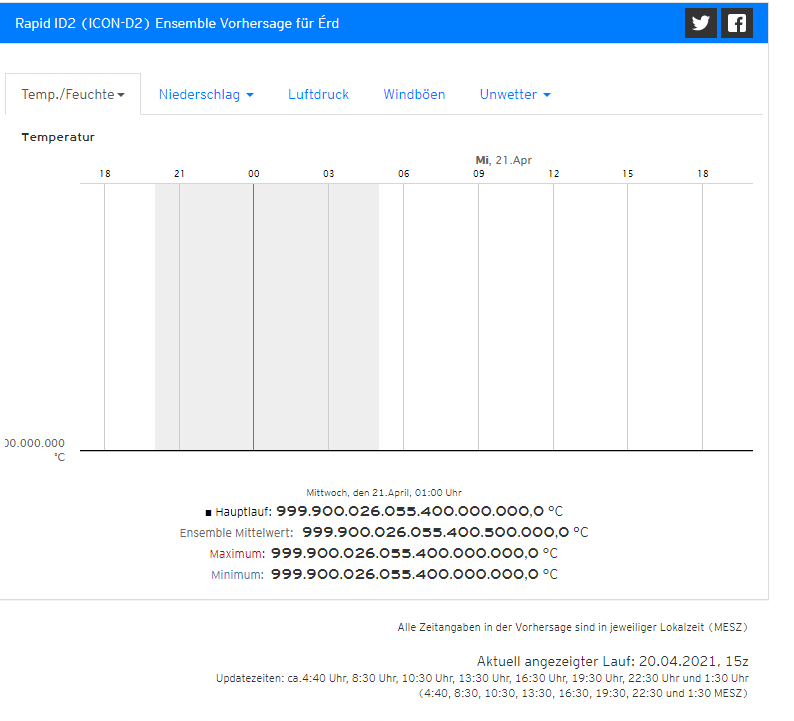The image size is (794, 721).
Task: Open the Temp./Feuchte dropdown tab
Action: 73,94
